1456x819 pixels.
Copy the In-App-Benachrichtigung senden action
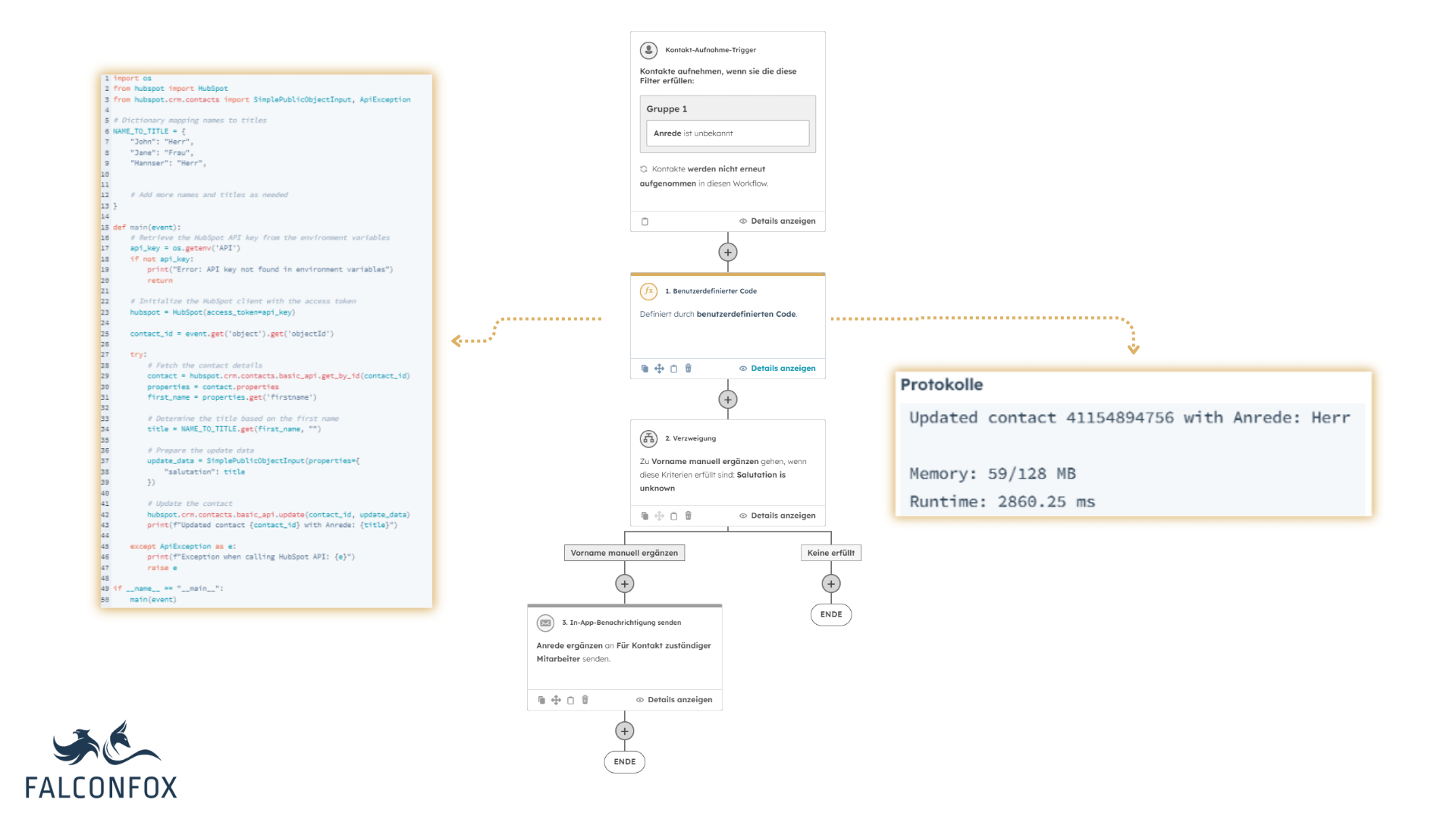tap(541, 700)
